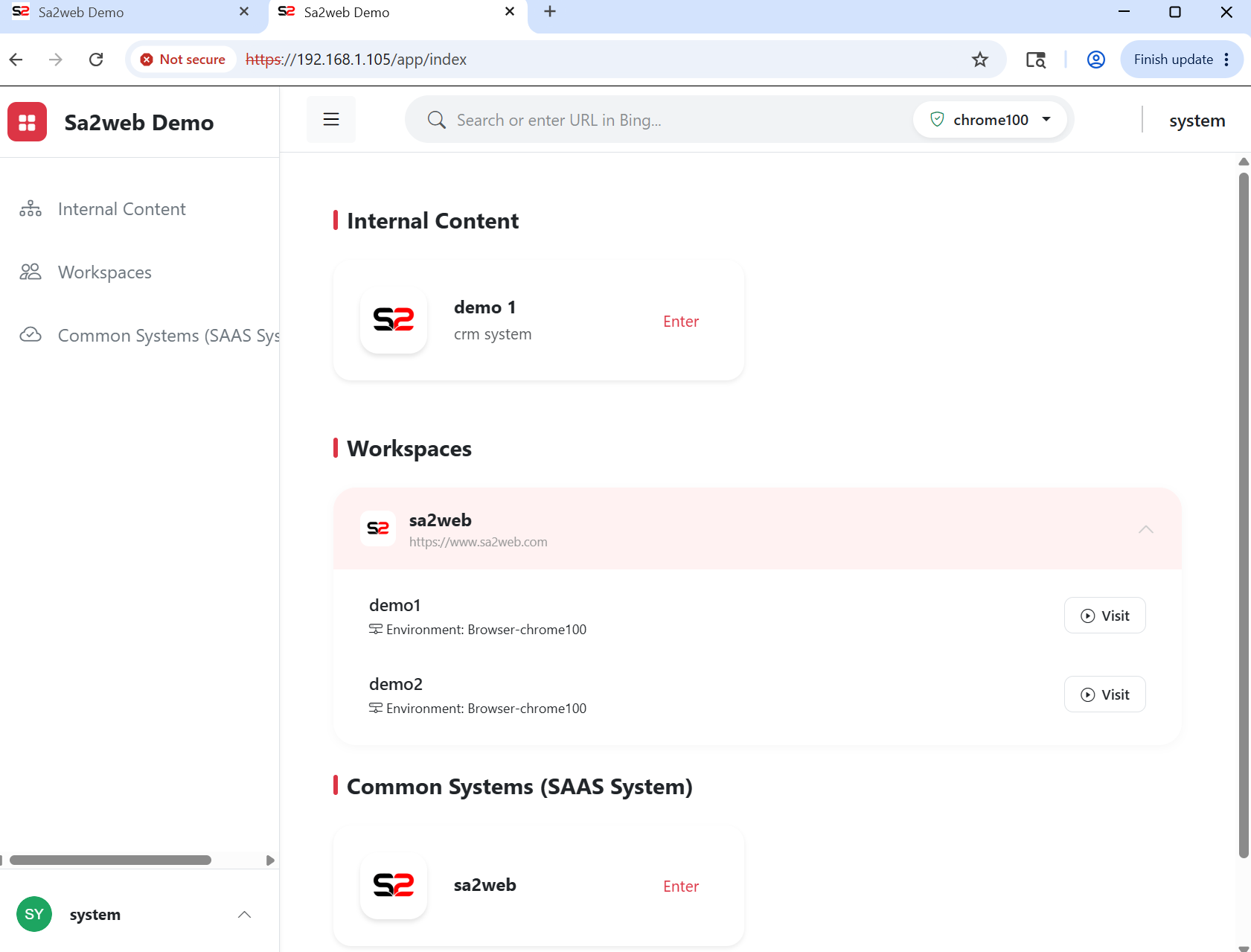Click the page scrollbar up arrow
Image resolution: width=1251 pixels, height=952 pixels.
click(1244, 162)
